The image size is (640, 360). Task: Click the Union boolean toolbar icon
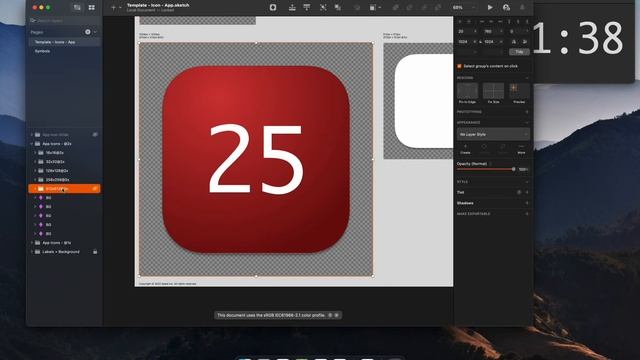pos(396,7)
